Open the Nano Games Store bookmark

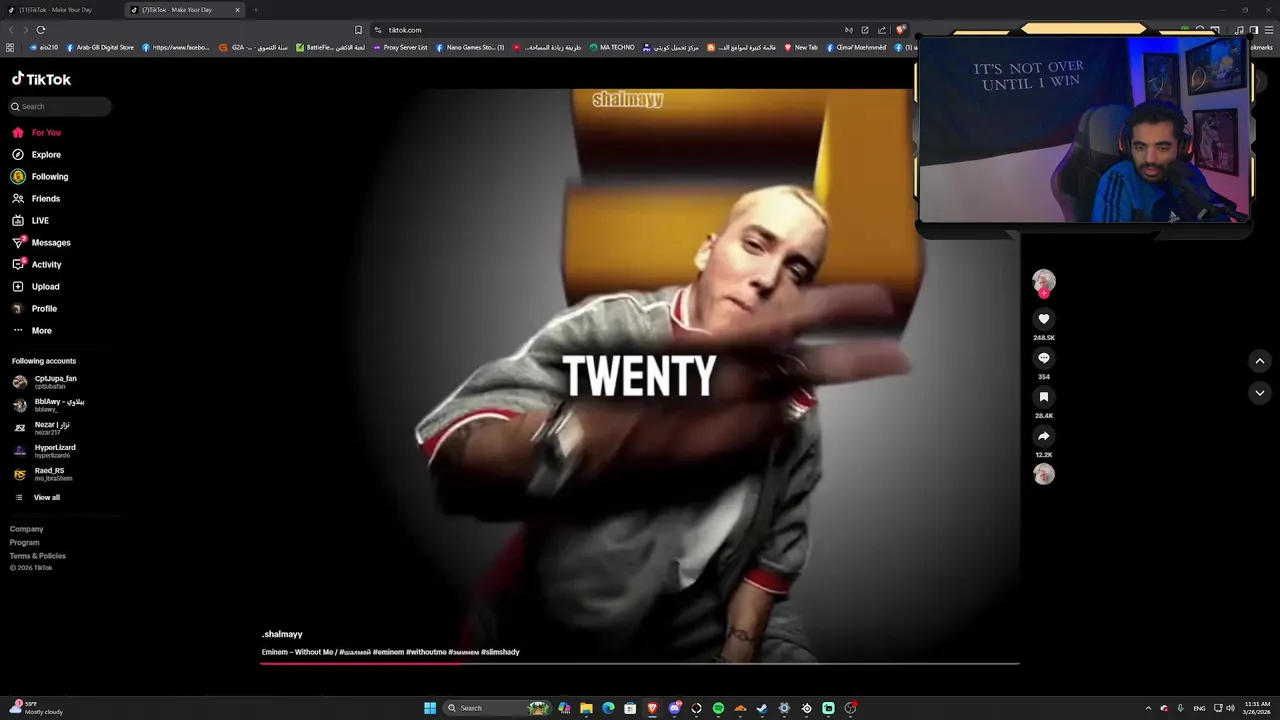(x=470, y=47)
